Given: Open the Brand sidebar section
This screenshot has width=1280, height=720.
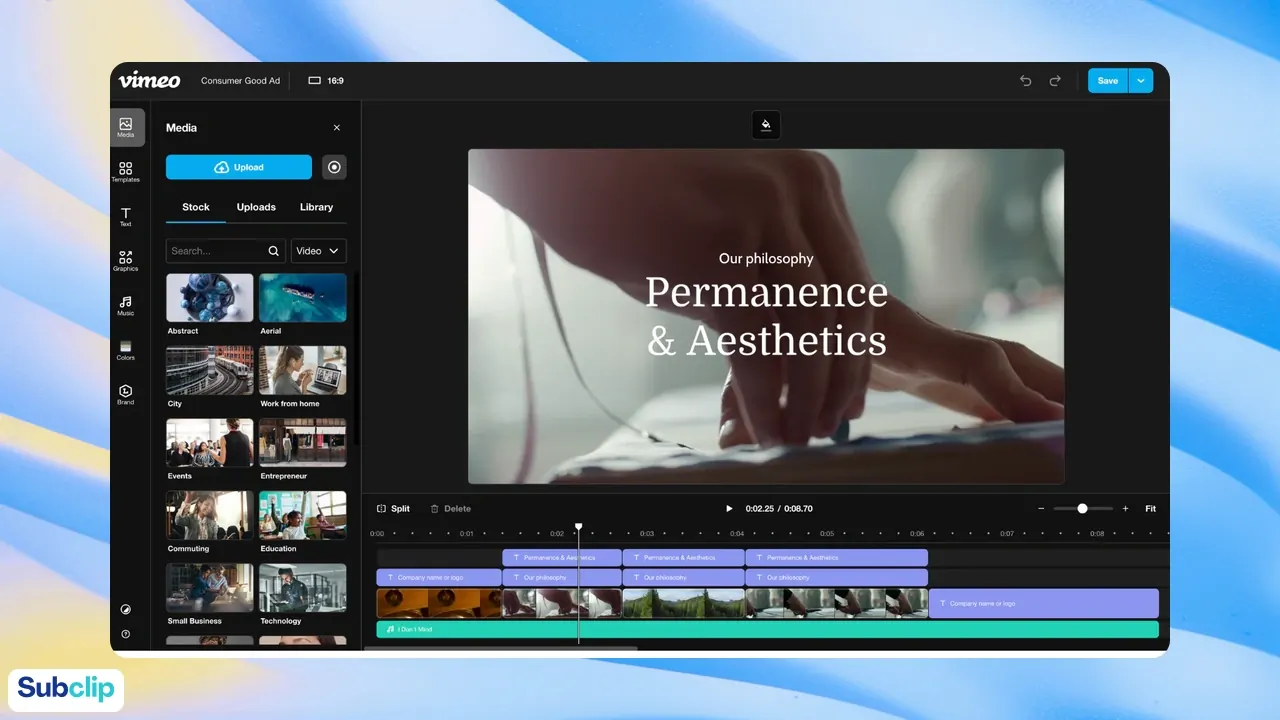Looking at the screenshot, I should pyautogui.click(x=125, y=395).
